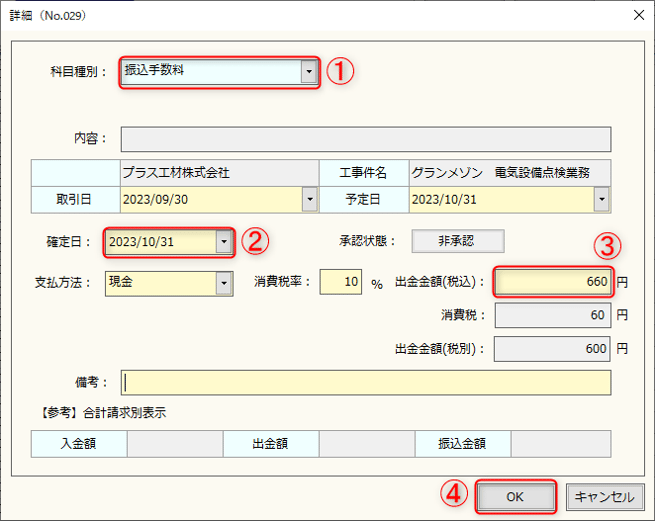655x521 pixels.
Task: Open the 支払方法 dropdown arrow
Action: [x=224, y=283]
